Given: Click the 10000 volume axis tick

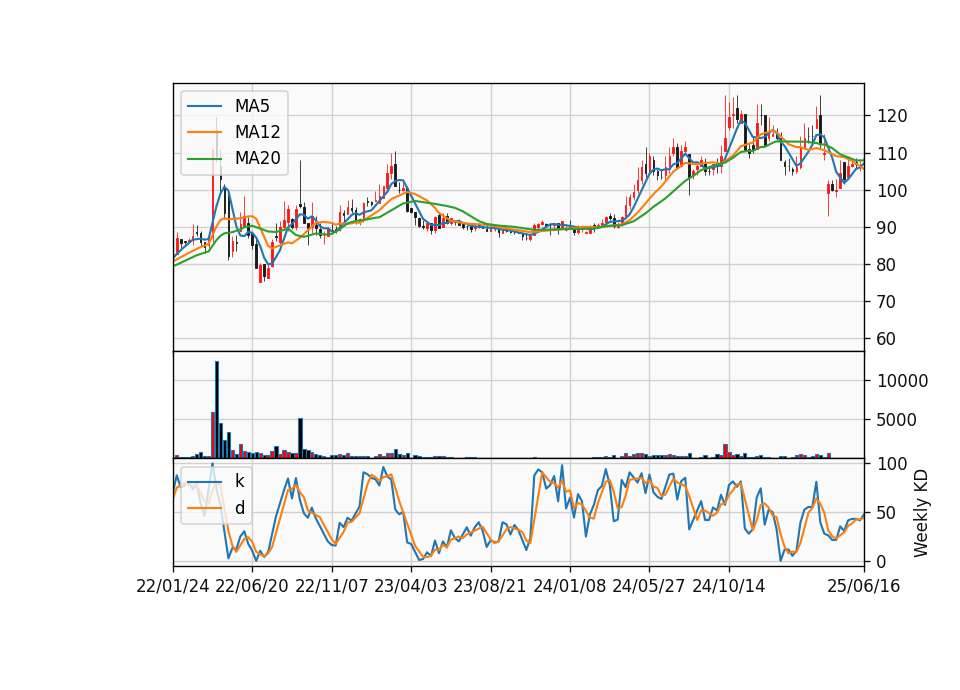Looking at the screenshot, I should (x=902, y=381).
